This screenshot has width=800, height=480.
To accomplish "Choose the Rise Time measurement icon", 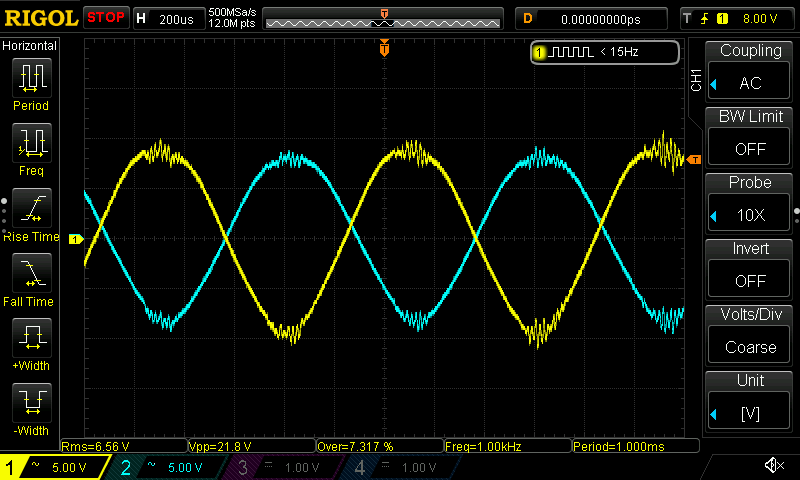I will pos(31,209).
